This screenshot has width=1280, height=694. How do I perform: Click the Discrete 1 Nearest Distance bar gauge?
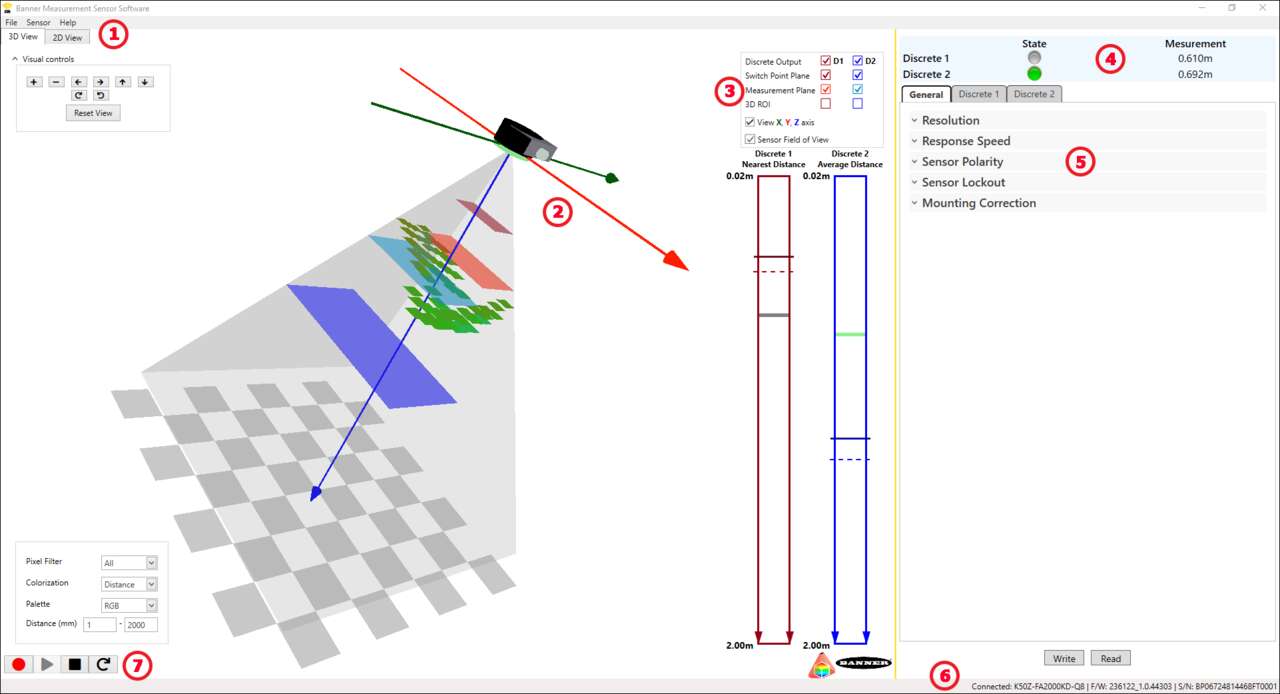coord(774,409)
